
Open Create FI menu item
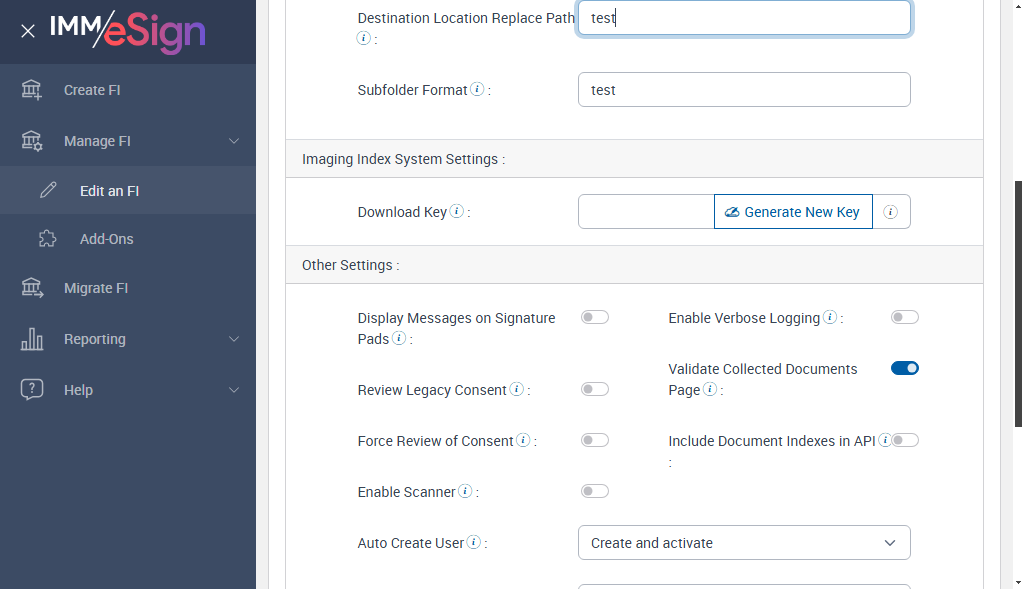click(x=128, y=89)
